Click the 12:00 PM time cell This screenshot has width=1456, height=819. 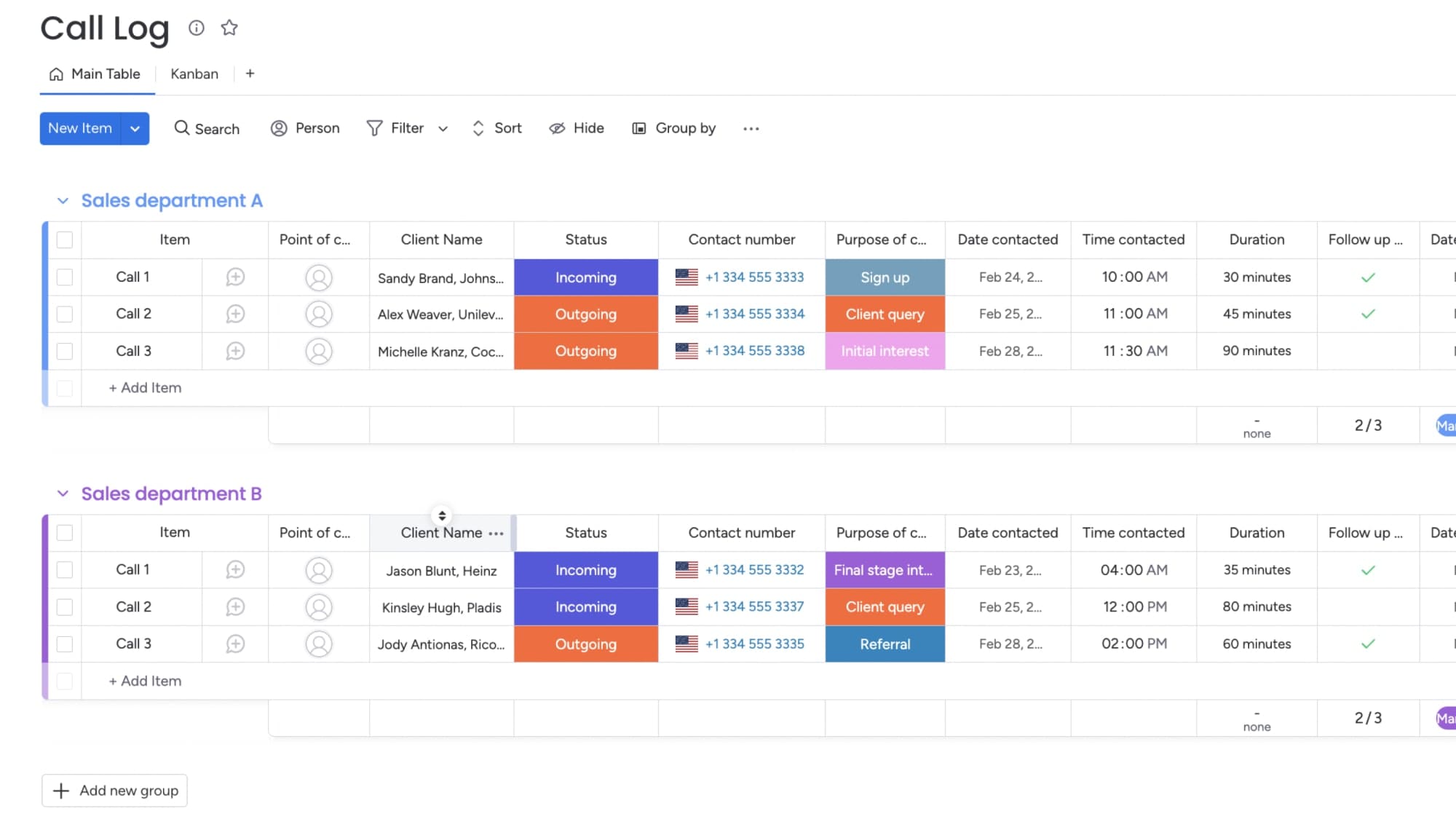tap(1133, 606)
